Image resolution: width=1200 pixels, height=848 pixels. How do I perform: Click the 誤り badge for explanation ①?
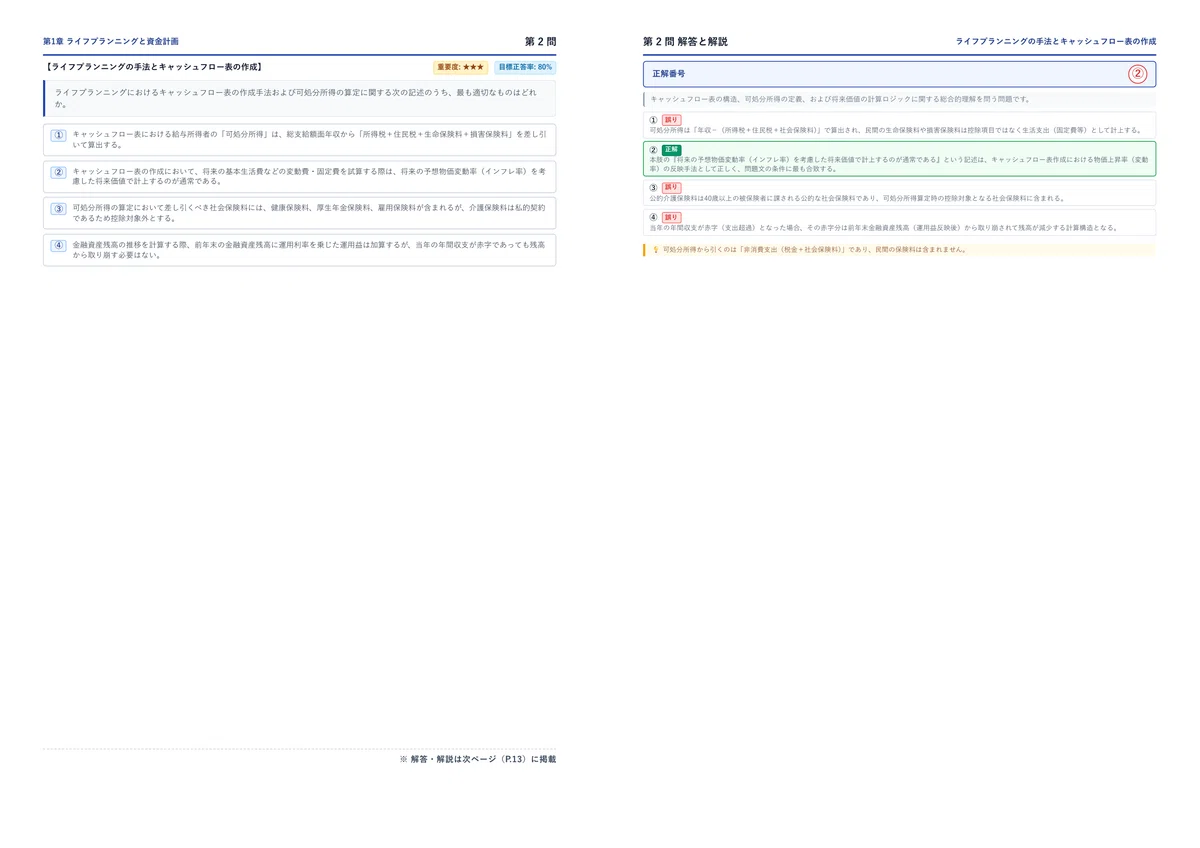pos(671,120)
